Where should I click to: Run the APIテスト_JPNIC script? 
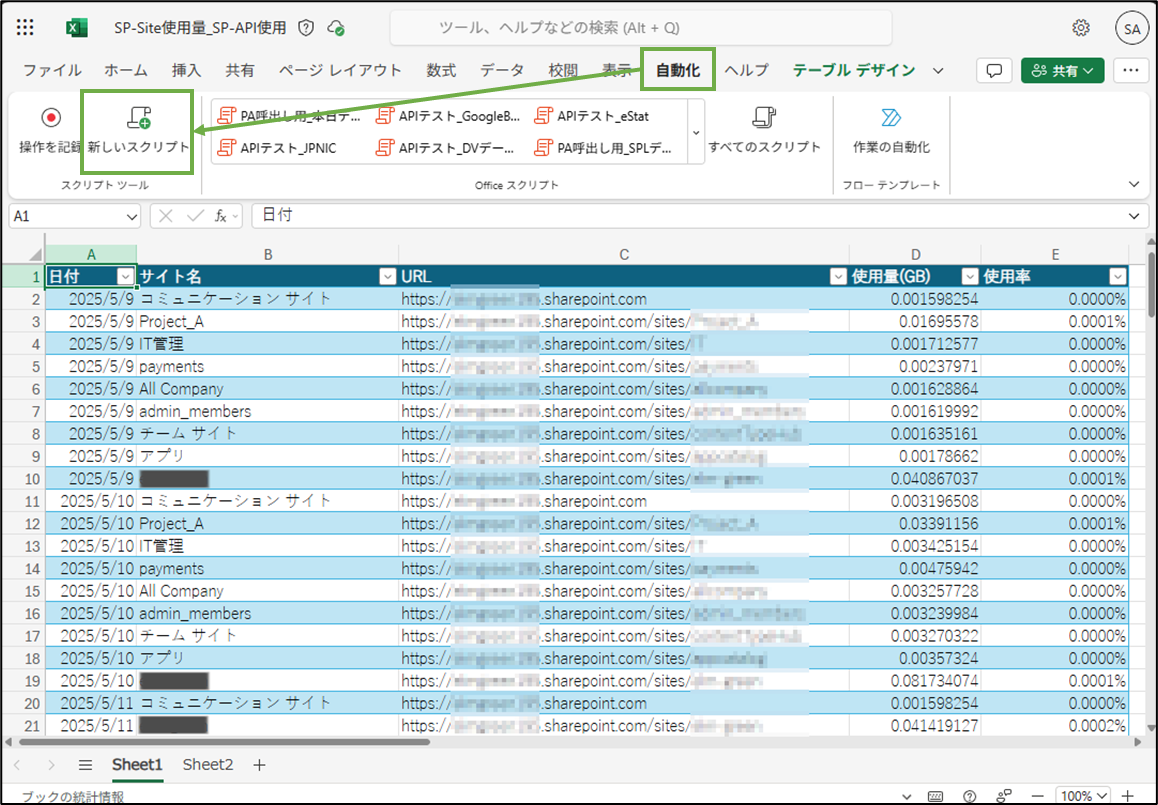pos(278,148)
